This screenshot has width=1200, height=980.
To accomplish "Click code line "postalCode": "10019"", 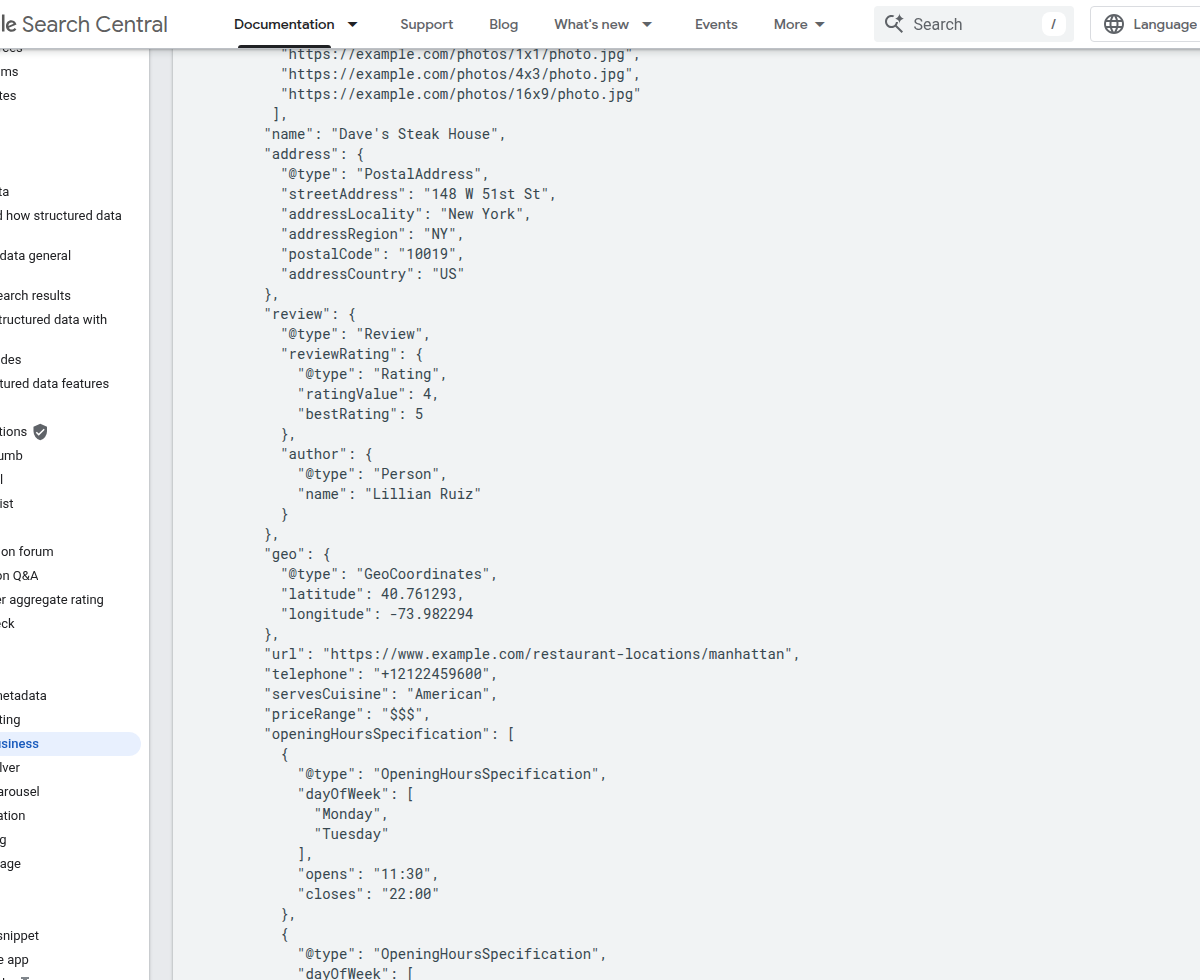I will pos(372,254).
